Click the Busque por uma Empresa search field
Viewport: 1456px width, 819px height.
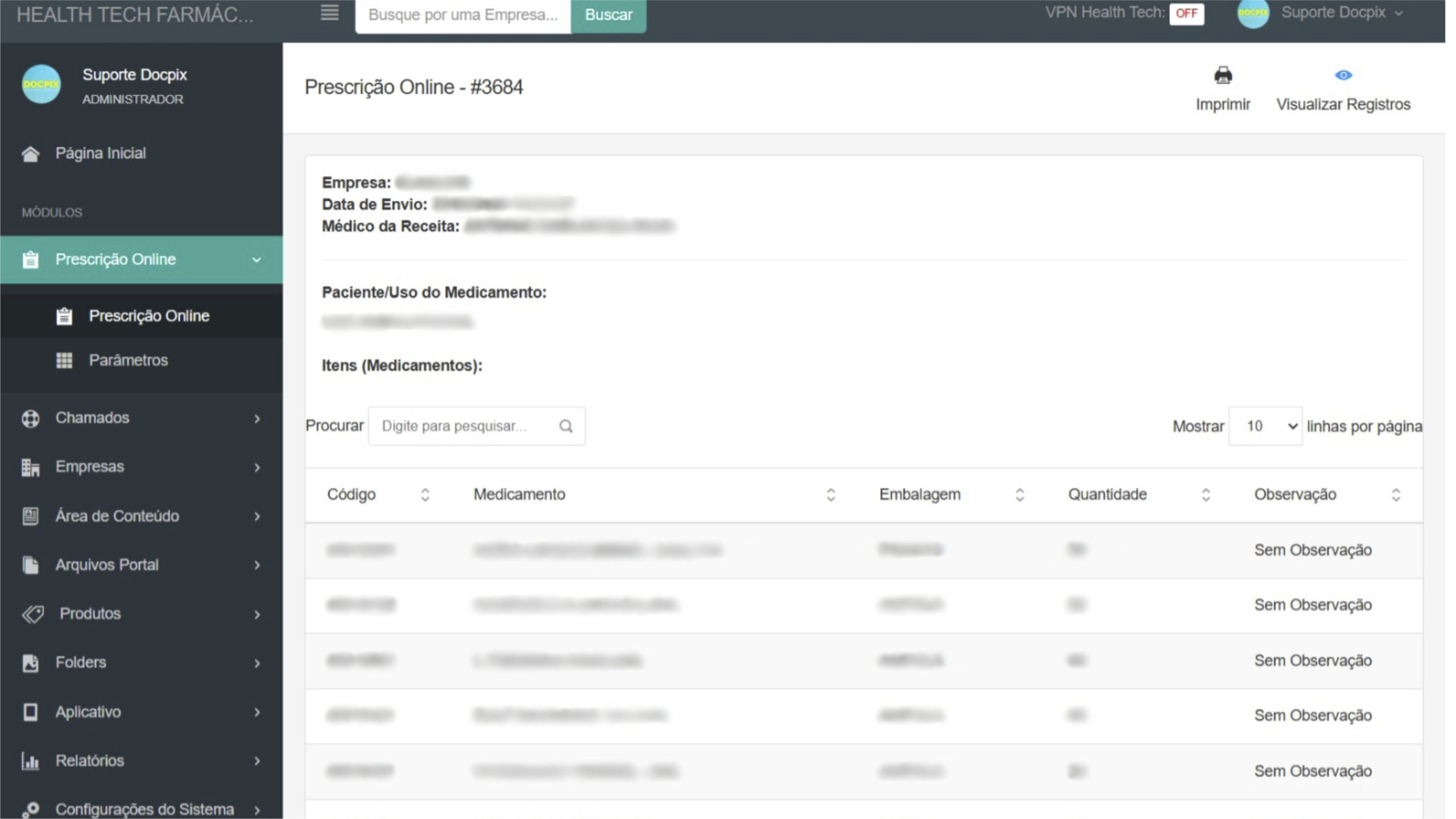pyautogui.click(x=462, y=15)
